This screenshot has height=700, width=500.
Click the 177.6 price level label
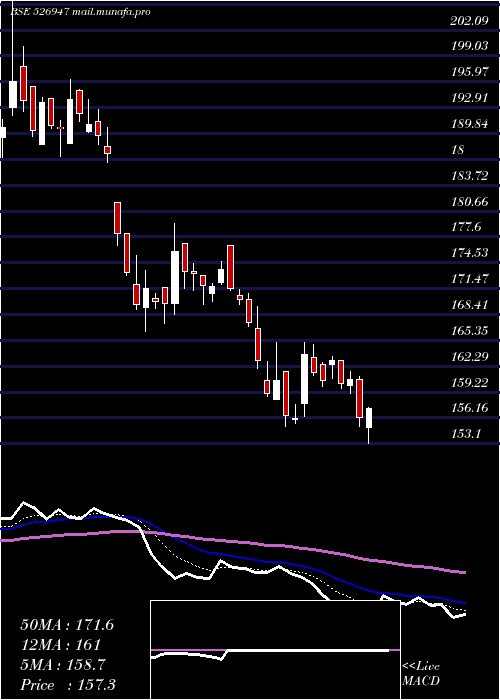(466, 227)
